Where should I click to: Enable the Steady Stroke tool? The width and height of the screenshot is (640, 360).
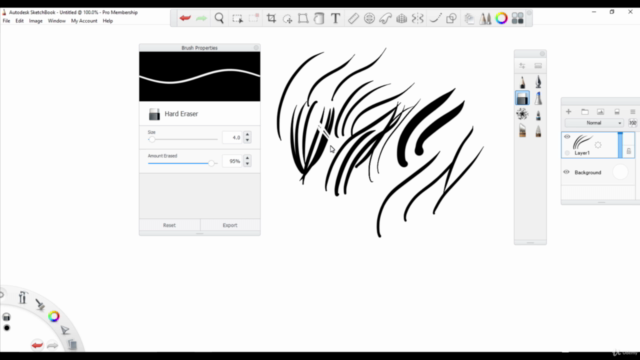(436, 18)
